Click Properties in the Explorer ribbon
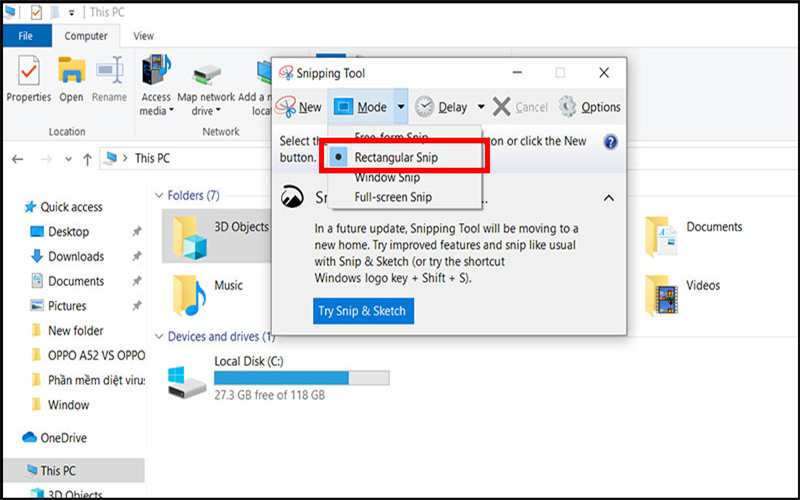Image resolution: width=800 pixels, height=500 pixels. pos(29,79)
